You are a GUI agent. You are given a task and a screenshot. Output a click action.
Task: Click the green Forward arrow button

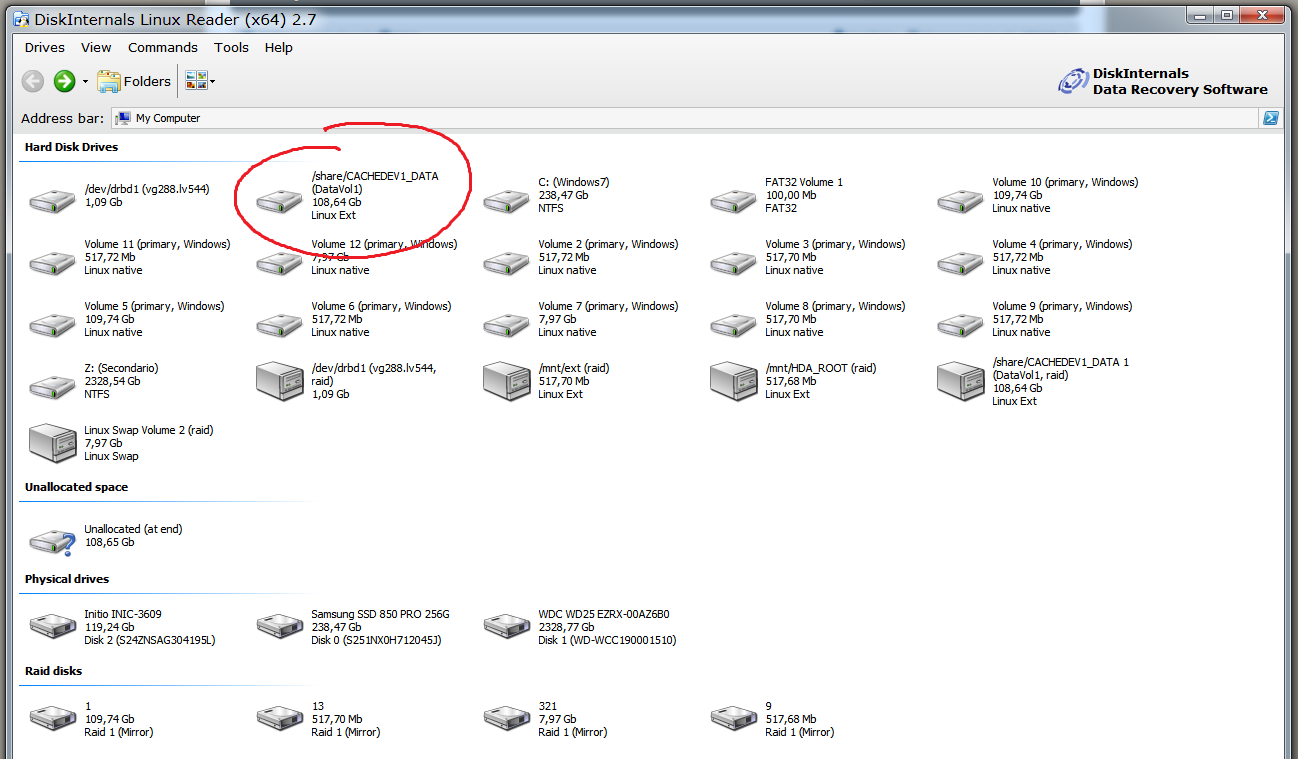coord(65,82)
